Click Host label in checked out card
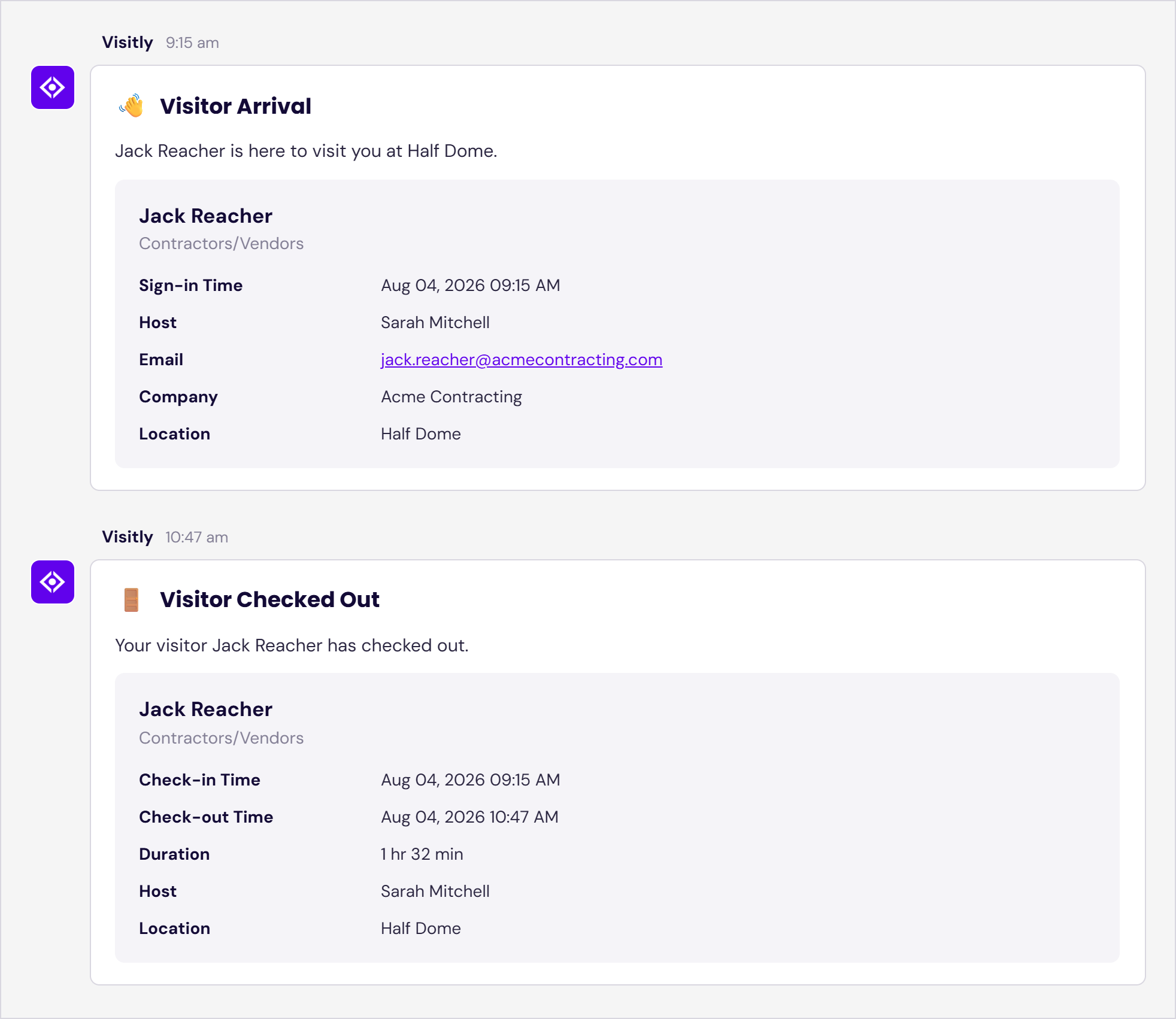1176x1019 pixels. [x=157, y=891]
